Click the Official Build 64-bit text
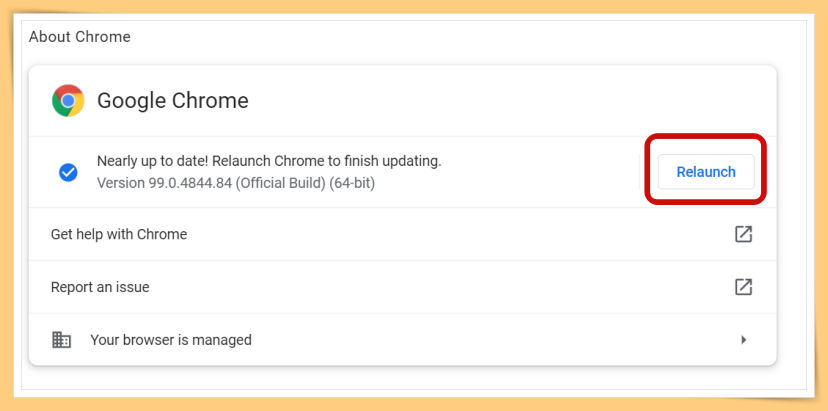This screenshot has height=411, width=828. [x=305, y=183]
